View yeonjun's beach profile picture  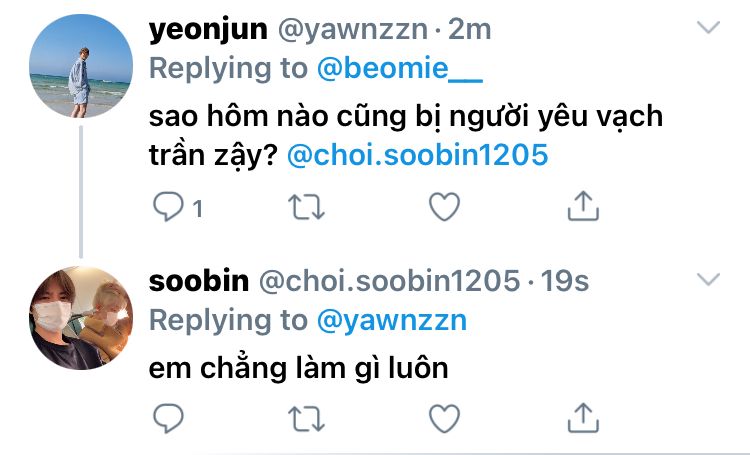(x=81, y=66)
